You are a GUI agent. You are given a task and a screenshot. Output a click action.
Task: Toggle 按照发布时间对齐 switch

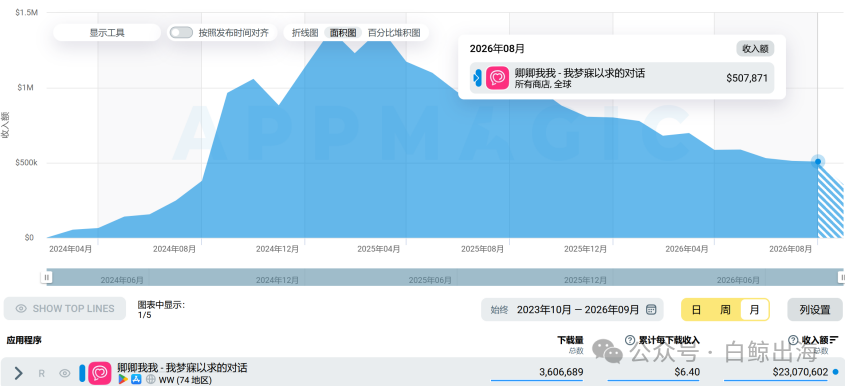click(x=181, y=32)
